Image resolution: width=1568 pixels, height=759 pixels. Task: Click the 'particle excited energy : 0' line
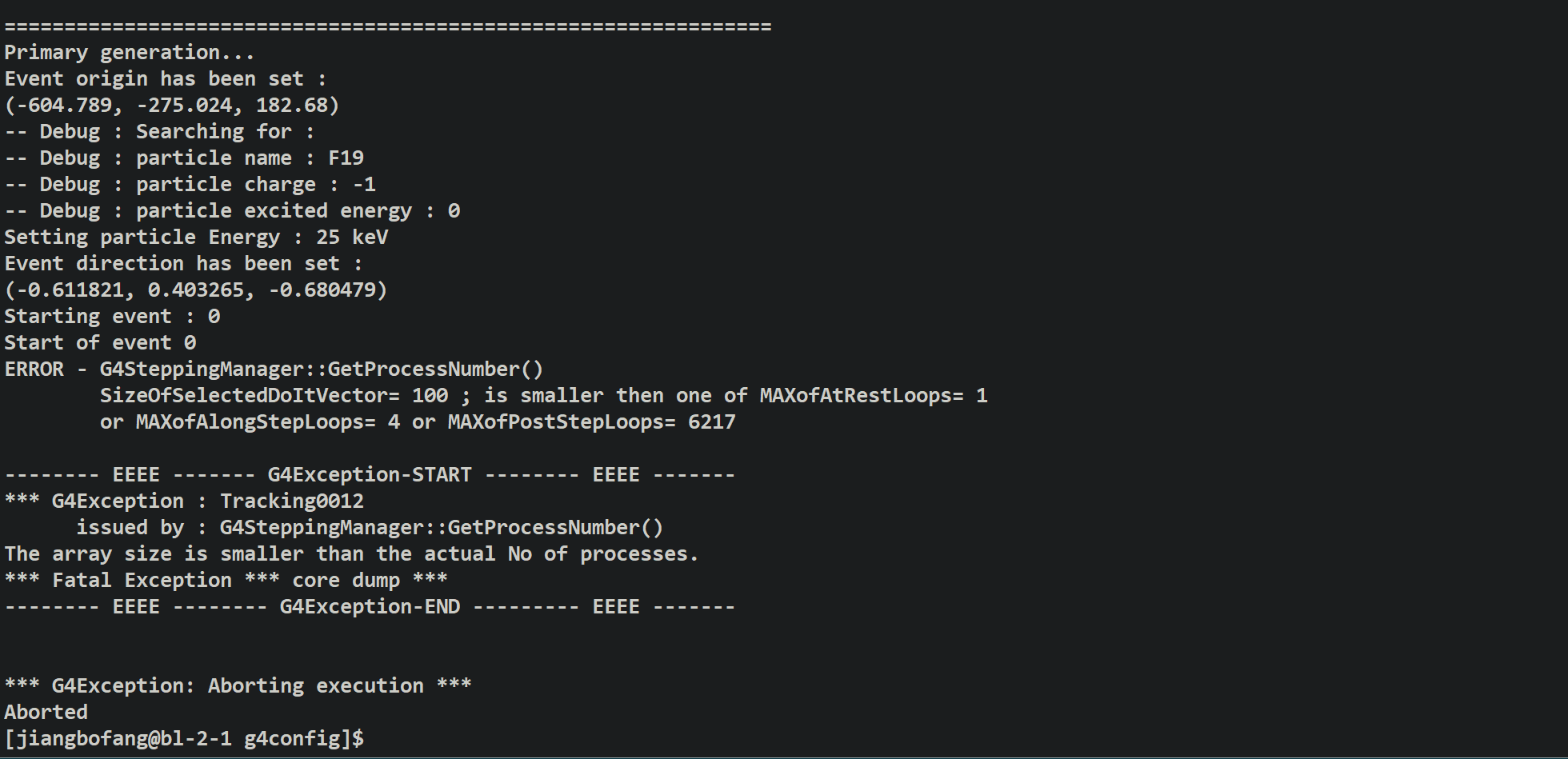click(x=232, y=210)
